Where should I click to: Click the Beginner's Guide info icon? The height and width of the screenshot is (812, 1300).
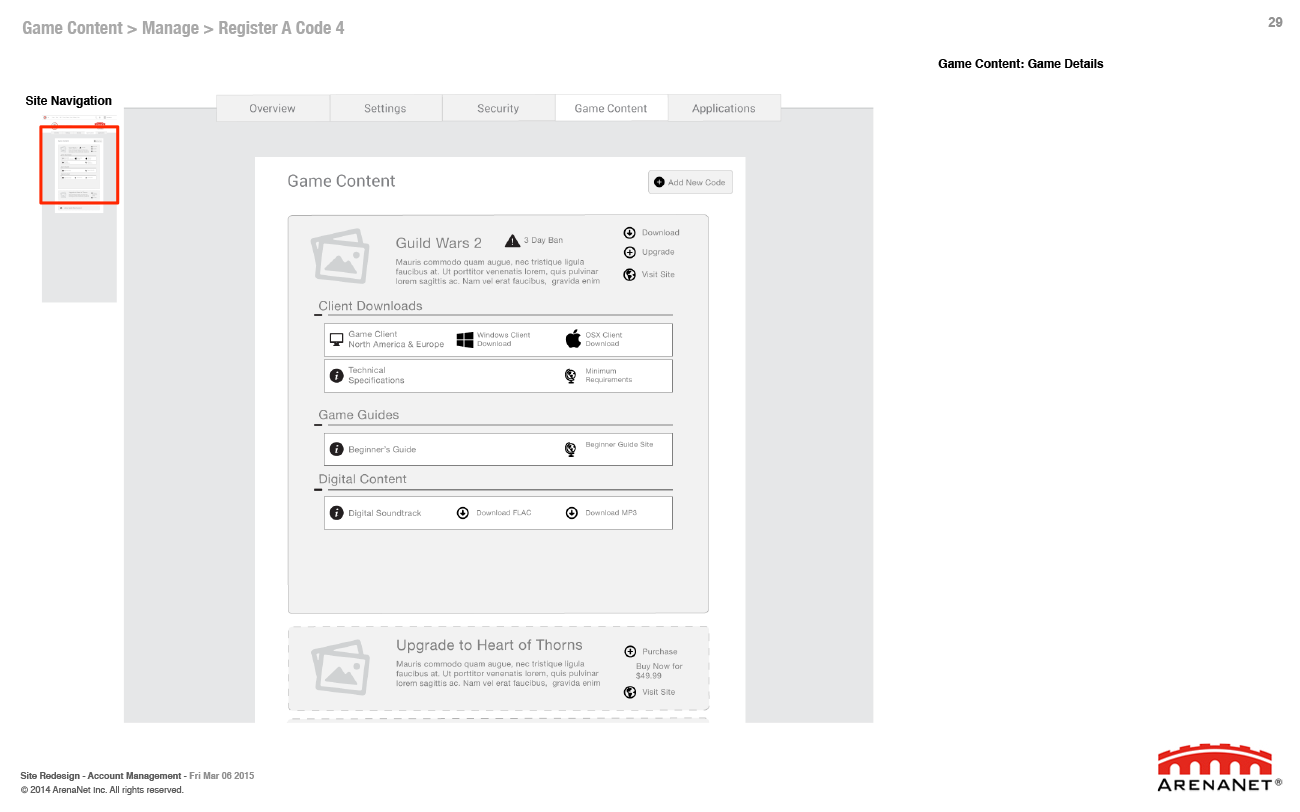pos(337,449)
